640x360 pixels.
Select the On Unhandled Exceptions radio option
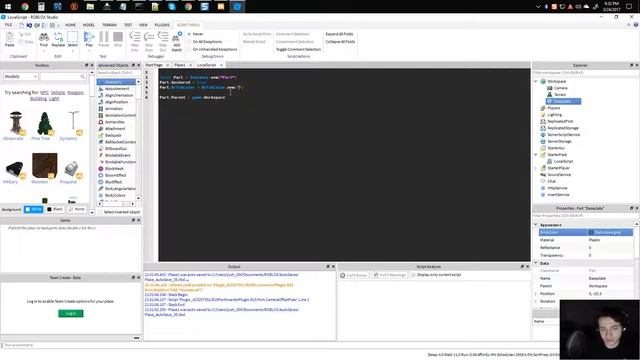[x=189, y=49]
